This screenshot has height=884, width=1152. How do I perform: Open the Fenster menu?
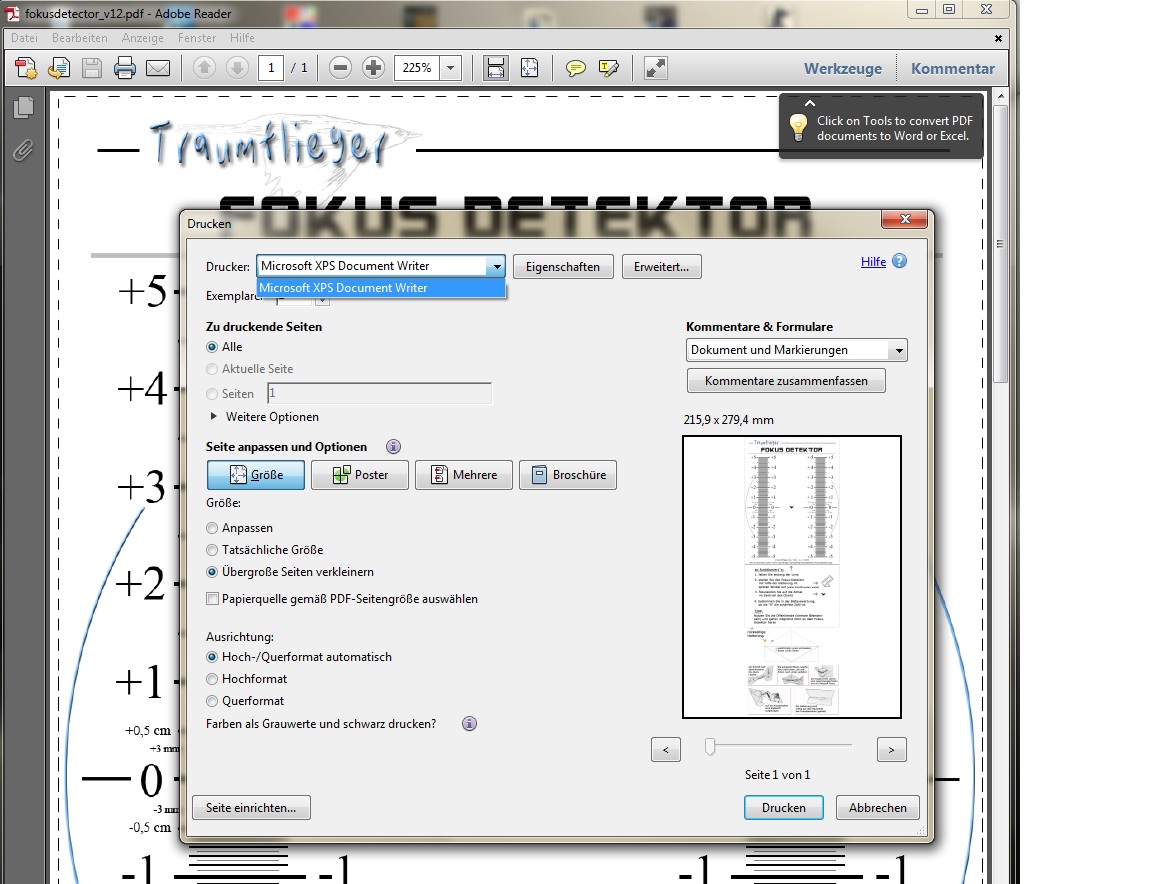click(x=197, y=37)
